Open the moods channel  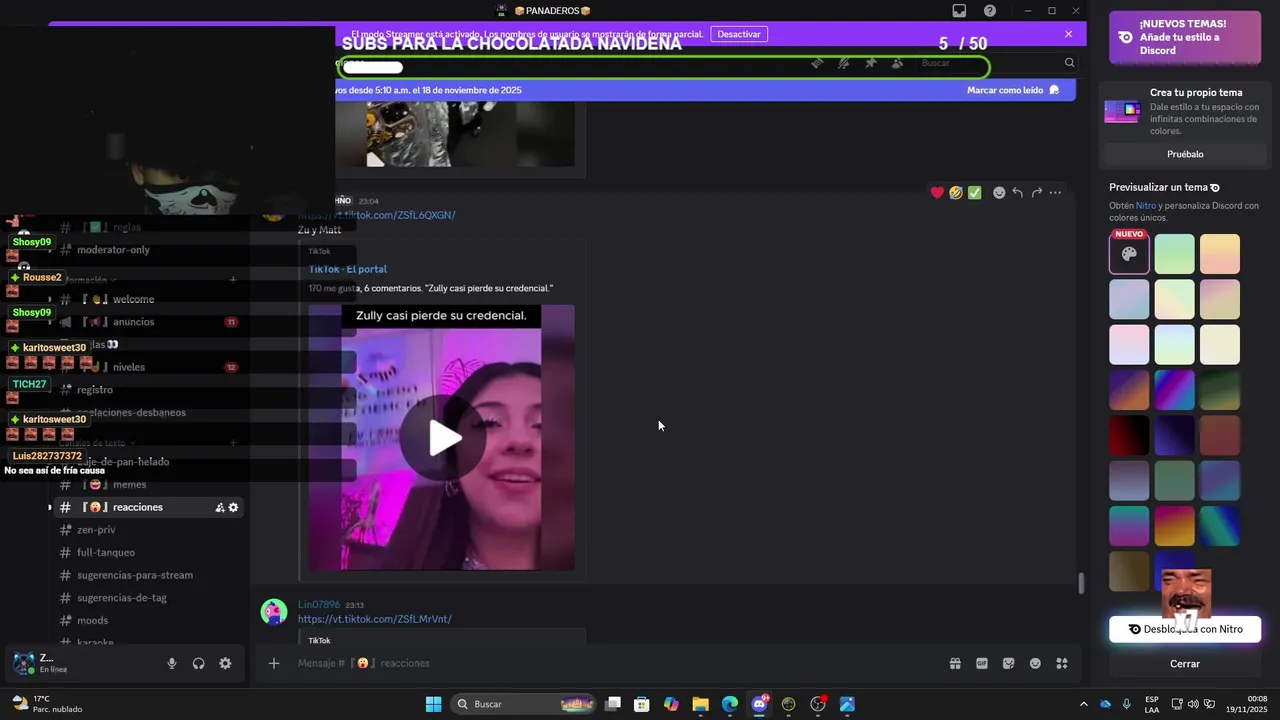point(92,621)
